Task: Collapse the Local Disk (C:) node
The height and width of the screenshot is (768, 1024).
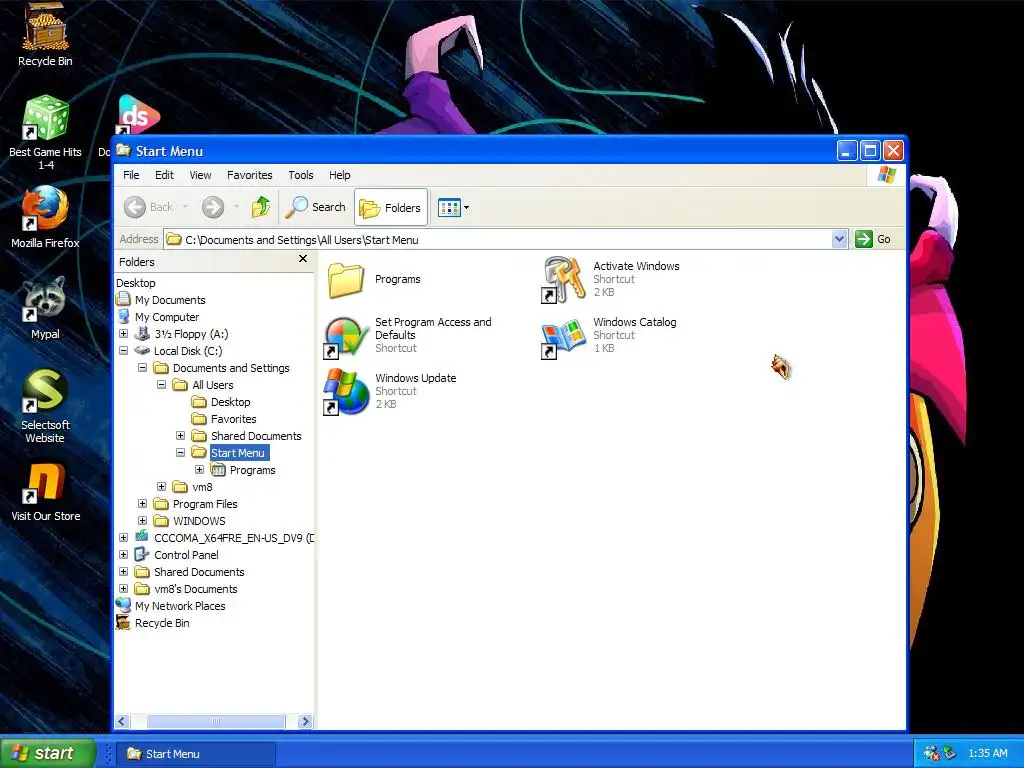Action: pyautogui.click(x=123, y=351)
